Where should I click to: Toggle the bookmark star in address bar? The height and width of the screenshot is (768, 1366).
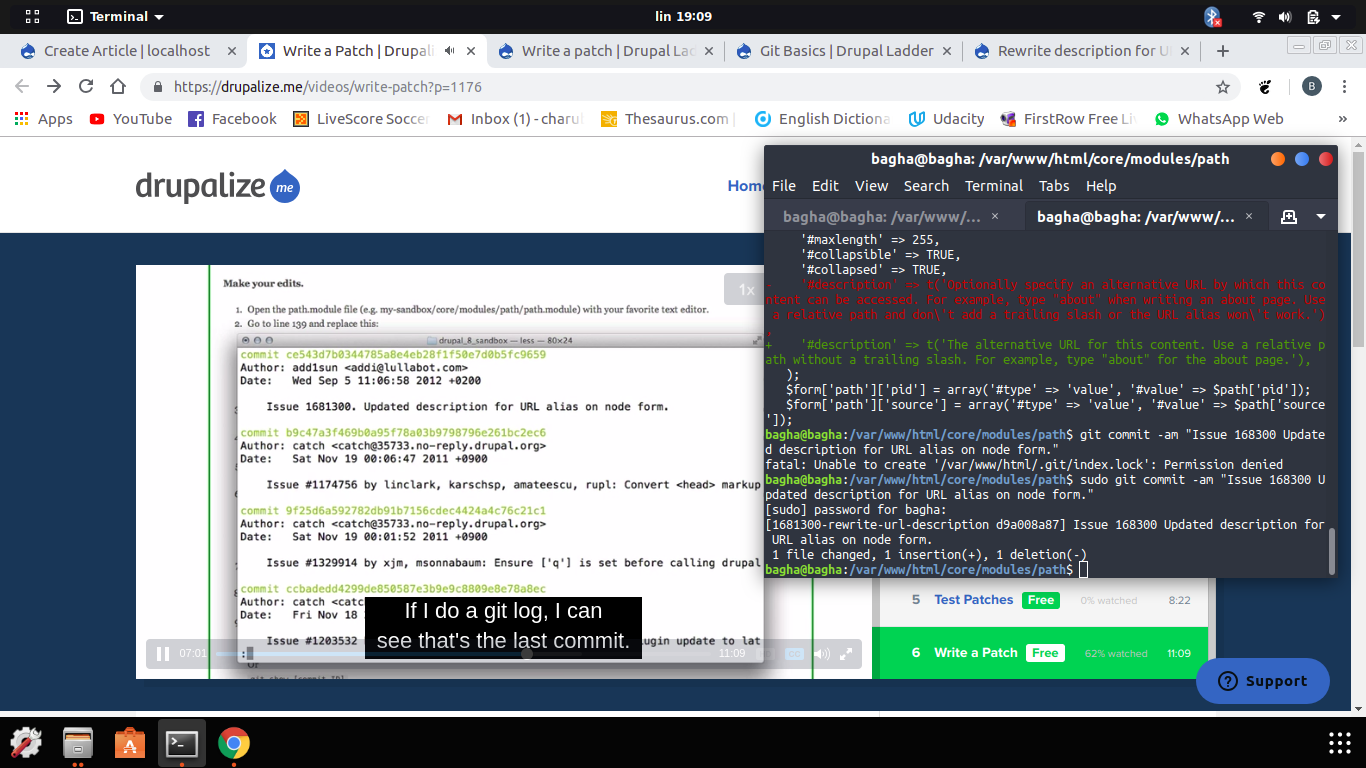click(x=1223, y=88)
